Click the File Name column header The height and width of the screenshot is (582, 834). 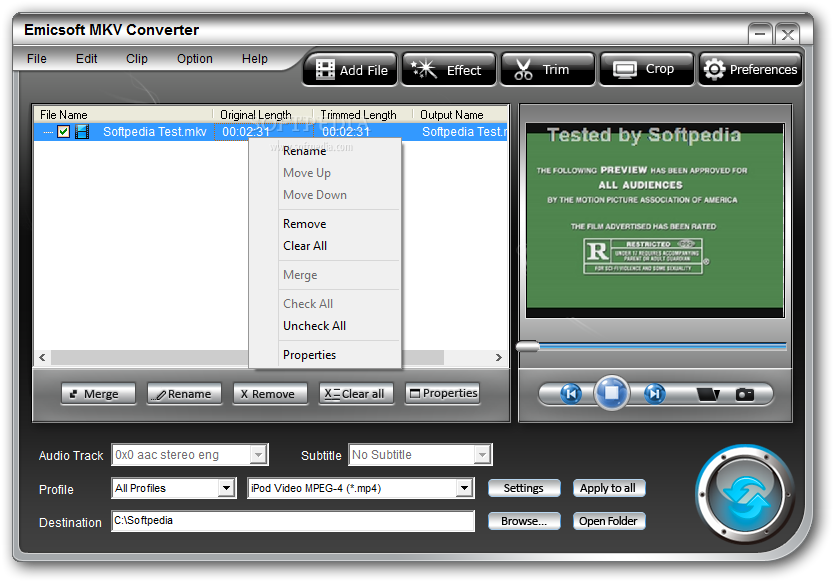[x=123, y=114]
